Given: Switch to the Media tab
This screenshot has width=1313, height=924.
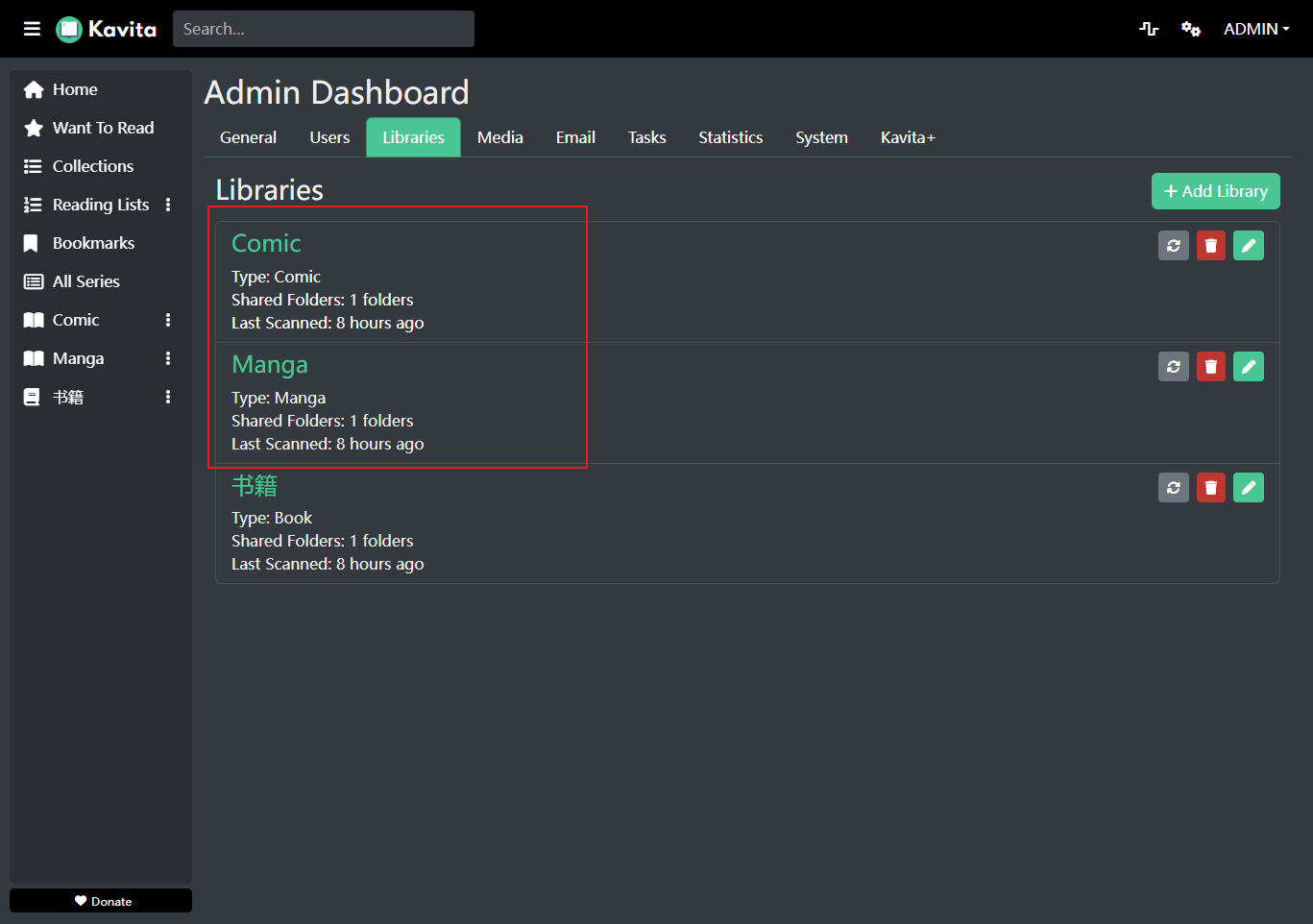Looking at the screenshot, I should coord(500,137).
